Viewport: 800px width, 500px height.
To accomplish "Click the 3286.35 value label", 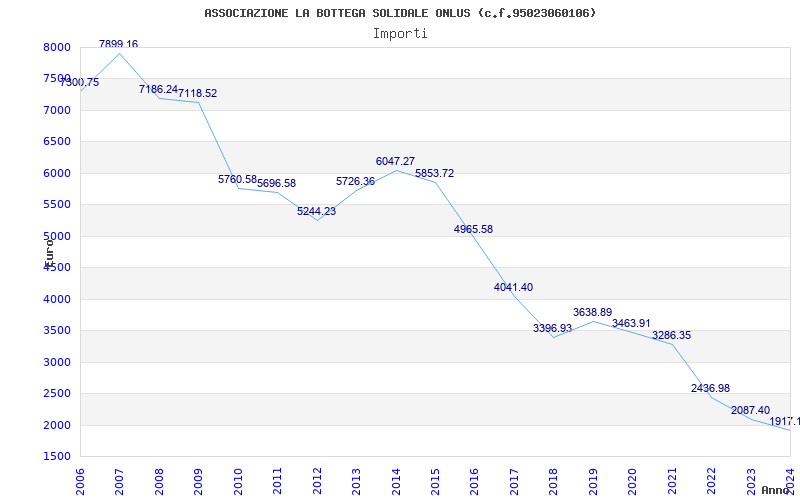I will click(x=671, y=336).
